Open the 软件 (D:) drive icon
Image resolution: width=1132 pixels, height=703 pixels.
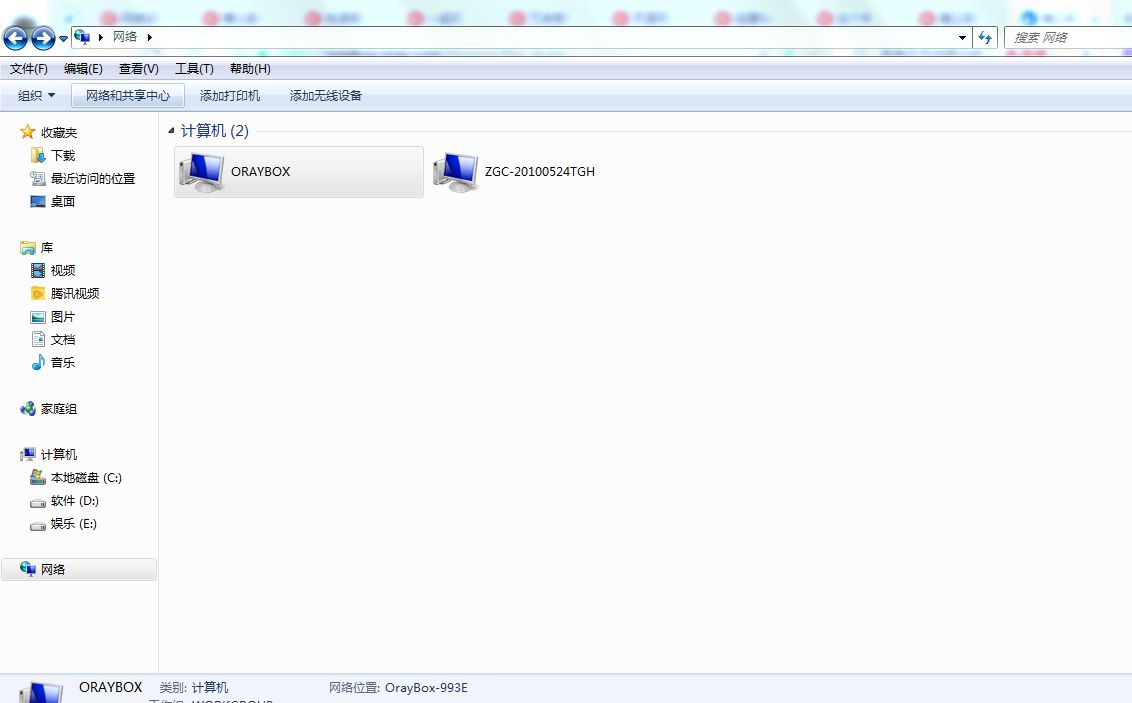(x=38, y=502)
